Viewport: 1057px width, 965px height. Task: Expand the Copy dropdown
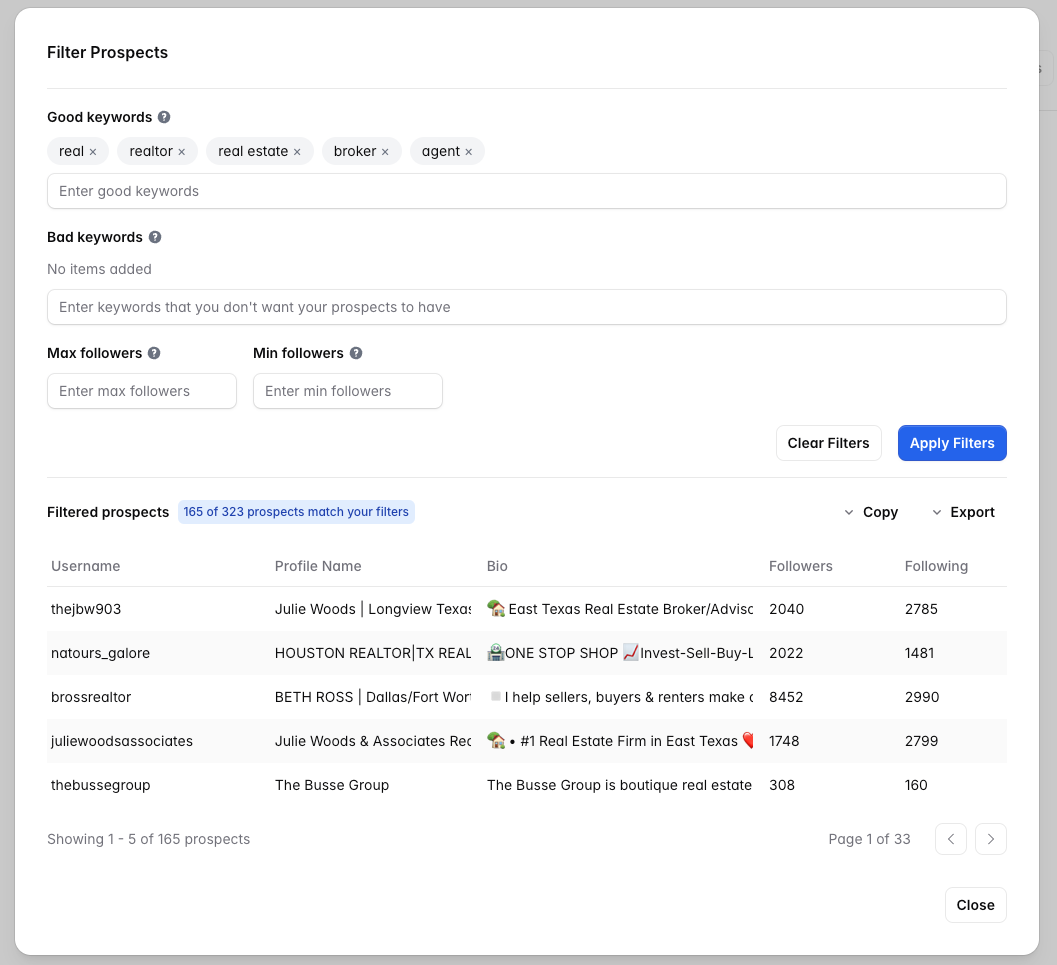[x=870, y=512]
